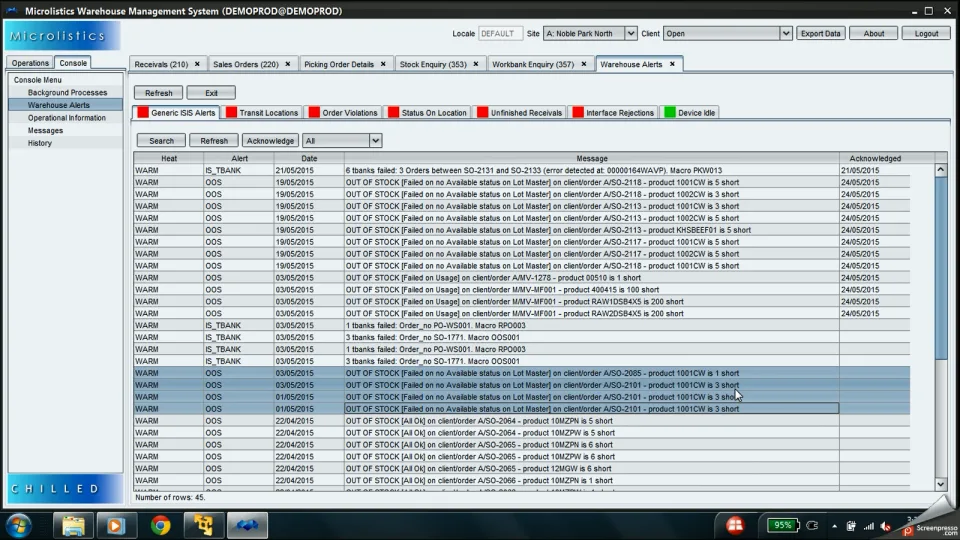The height and width of the screenshot is (540, 960).
Task: Select the blue Microlistics taskbar icon
Action: (x=247, y=525)
